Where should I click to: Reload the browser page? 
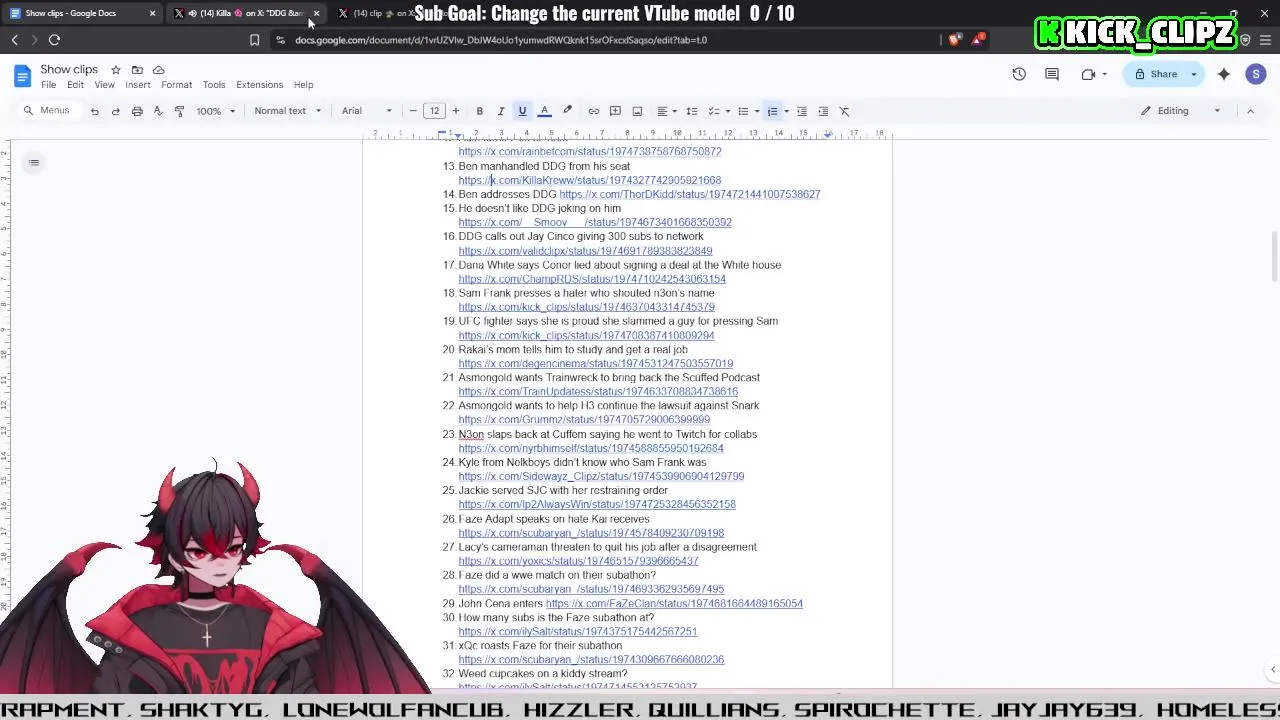[x=54, y=40]
